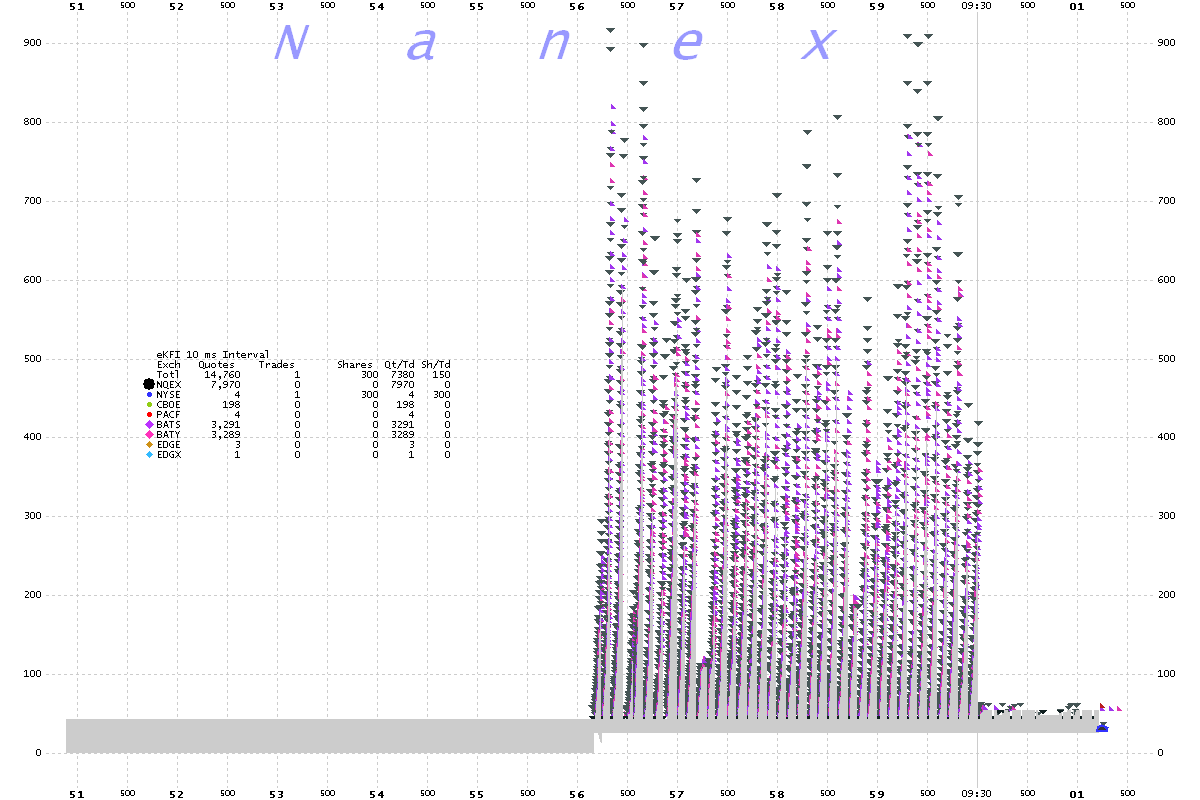The width and height of the screenshot is (1200, 800).
Task: Click the orange EDGE diamond marker
Action: pyautogui.click(x=149, y=444)
